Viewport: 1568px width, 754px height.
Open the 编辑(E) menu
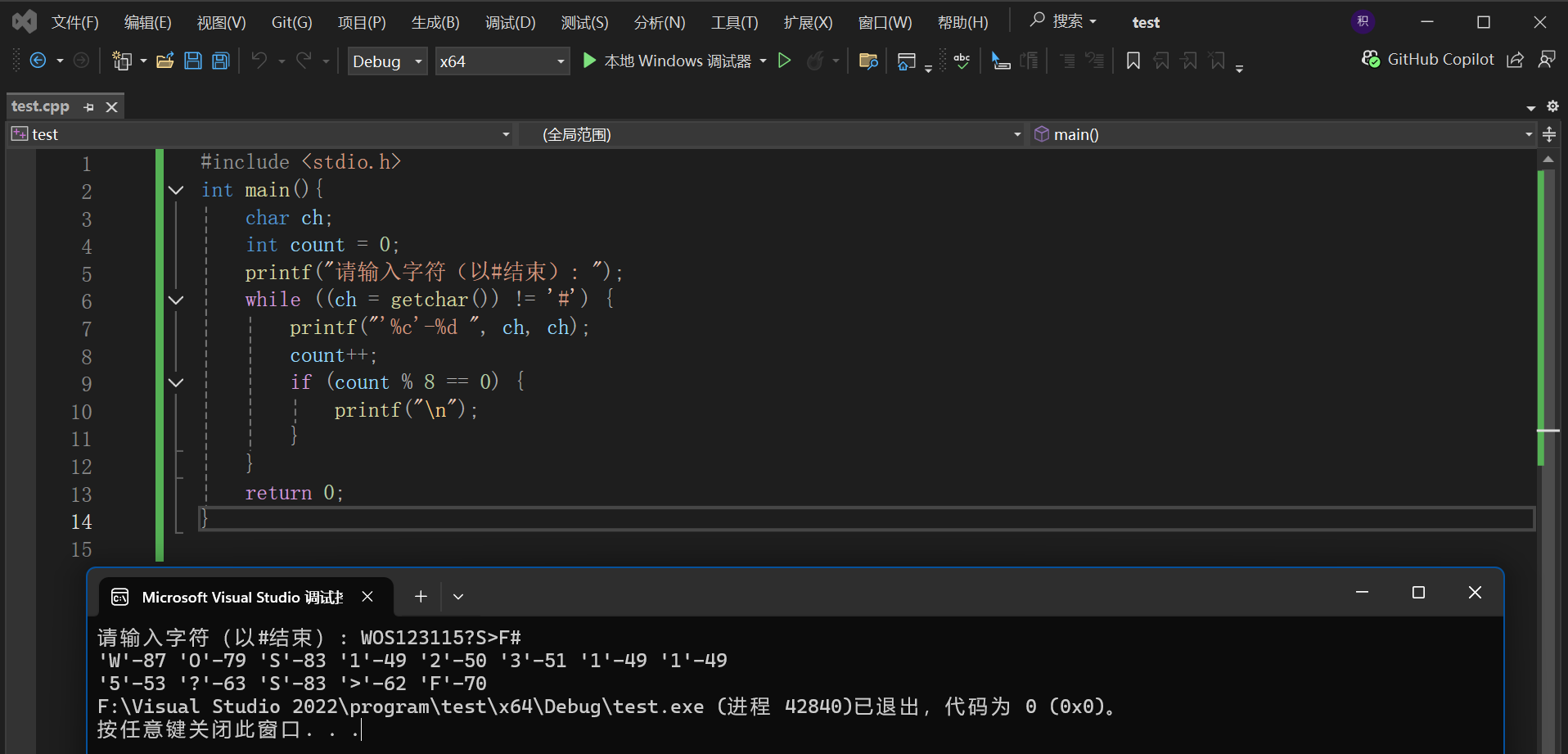(x=148, y=23)
